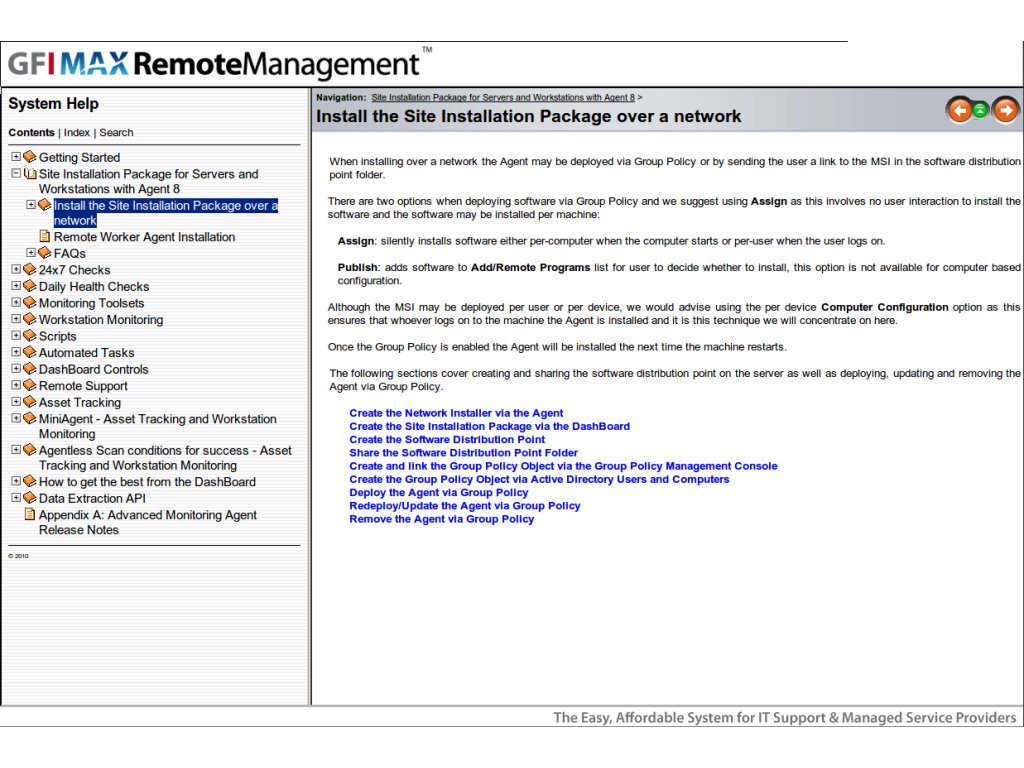Click the book icon beside DashBoard Controls
Screen dimensions: 1024x768
tap(30, 368)
